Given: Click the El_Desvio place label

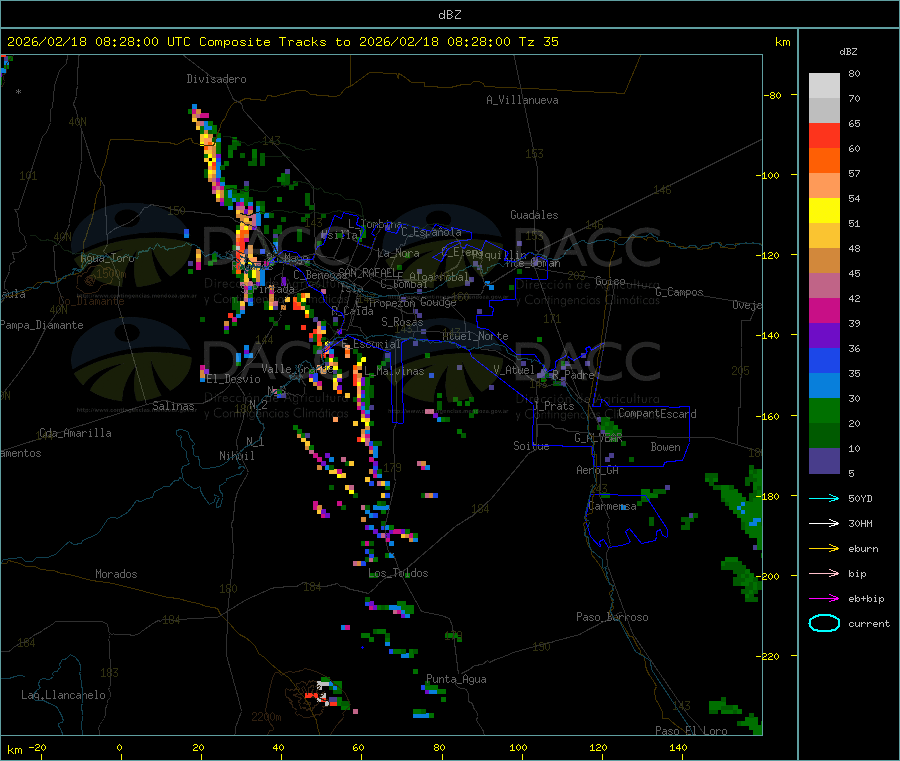Looking at the screenshot, I should (233, 379).
